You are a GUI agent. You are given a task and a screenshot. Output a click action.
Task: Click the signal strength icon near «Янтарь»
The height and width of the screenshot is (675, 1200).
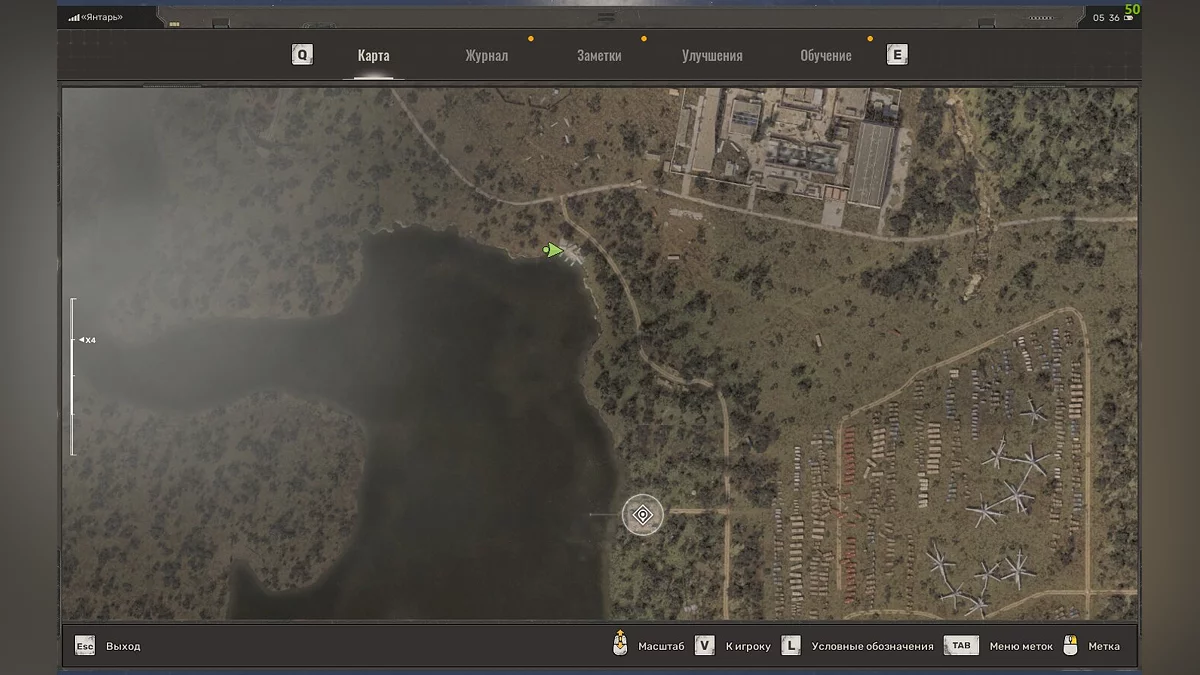pos(74,17)
